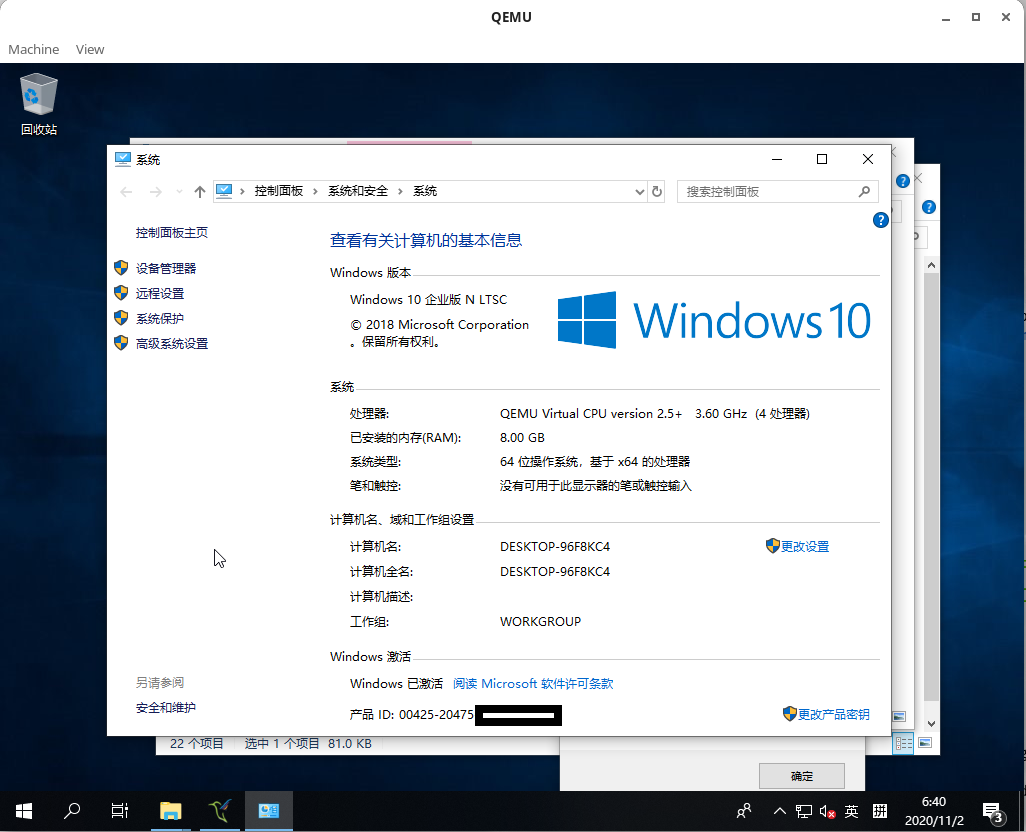
Task: Click the 确定 button in background dialog
Action: point(802,776)
